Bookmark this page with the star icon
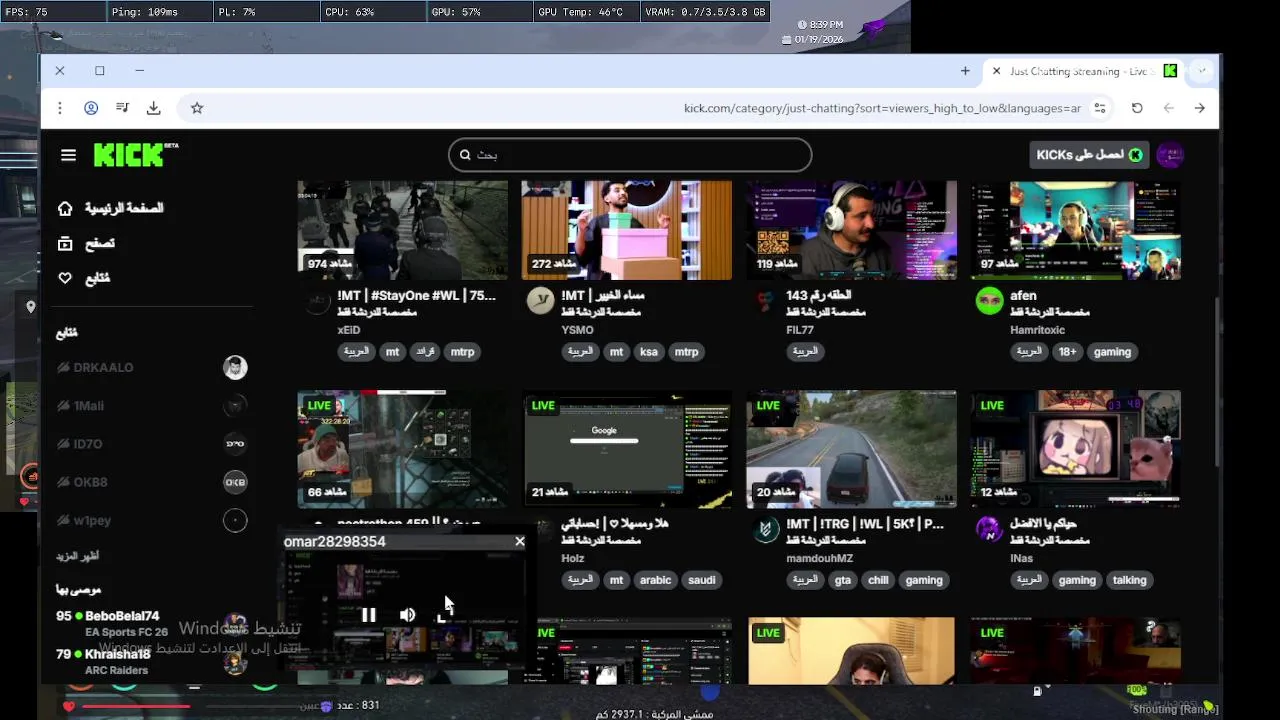1280x720 pixels. [197, 108]
